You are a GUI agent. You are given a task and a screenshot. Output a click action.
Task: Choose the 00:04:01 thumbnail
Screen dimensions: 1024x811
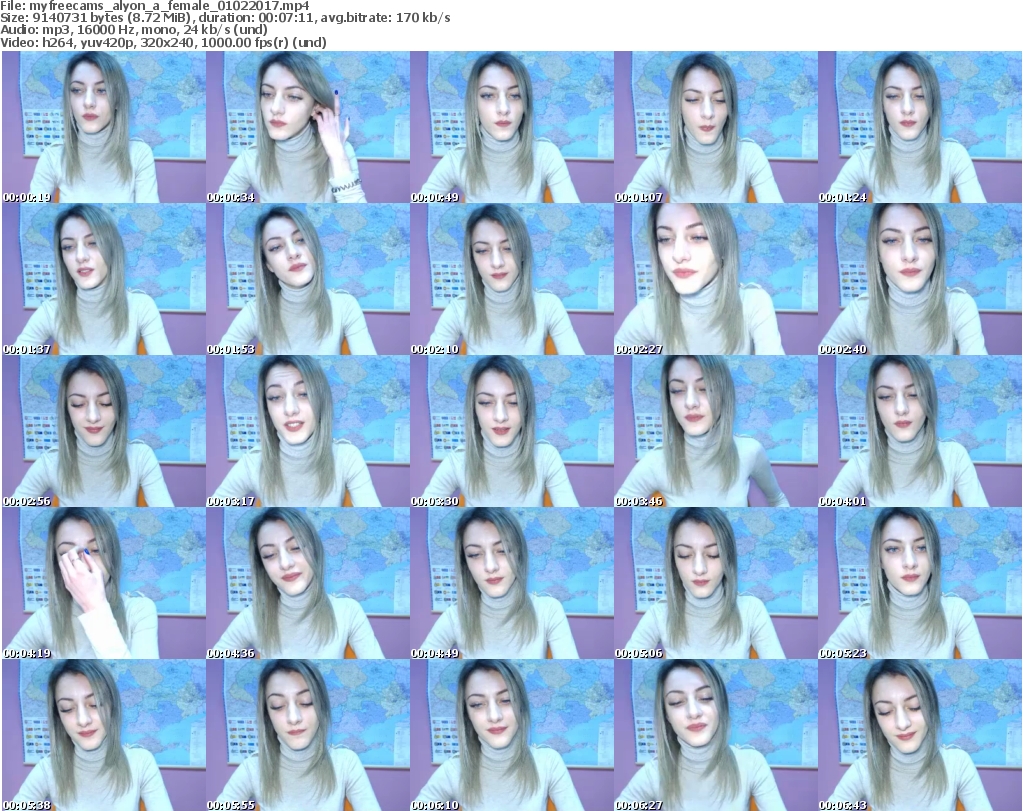point(920,432)
